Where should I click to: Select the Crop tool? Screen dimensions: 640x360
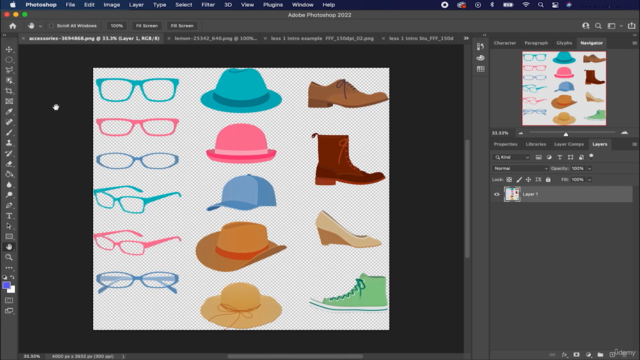tap(9, 91)
